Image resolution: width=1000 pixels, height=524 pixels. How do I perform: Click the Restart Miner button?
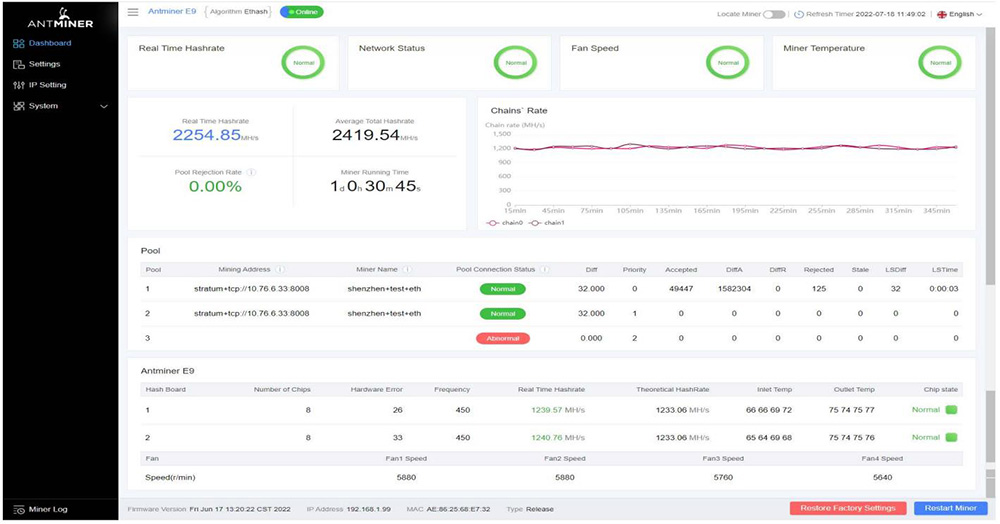tap(950, 508)
